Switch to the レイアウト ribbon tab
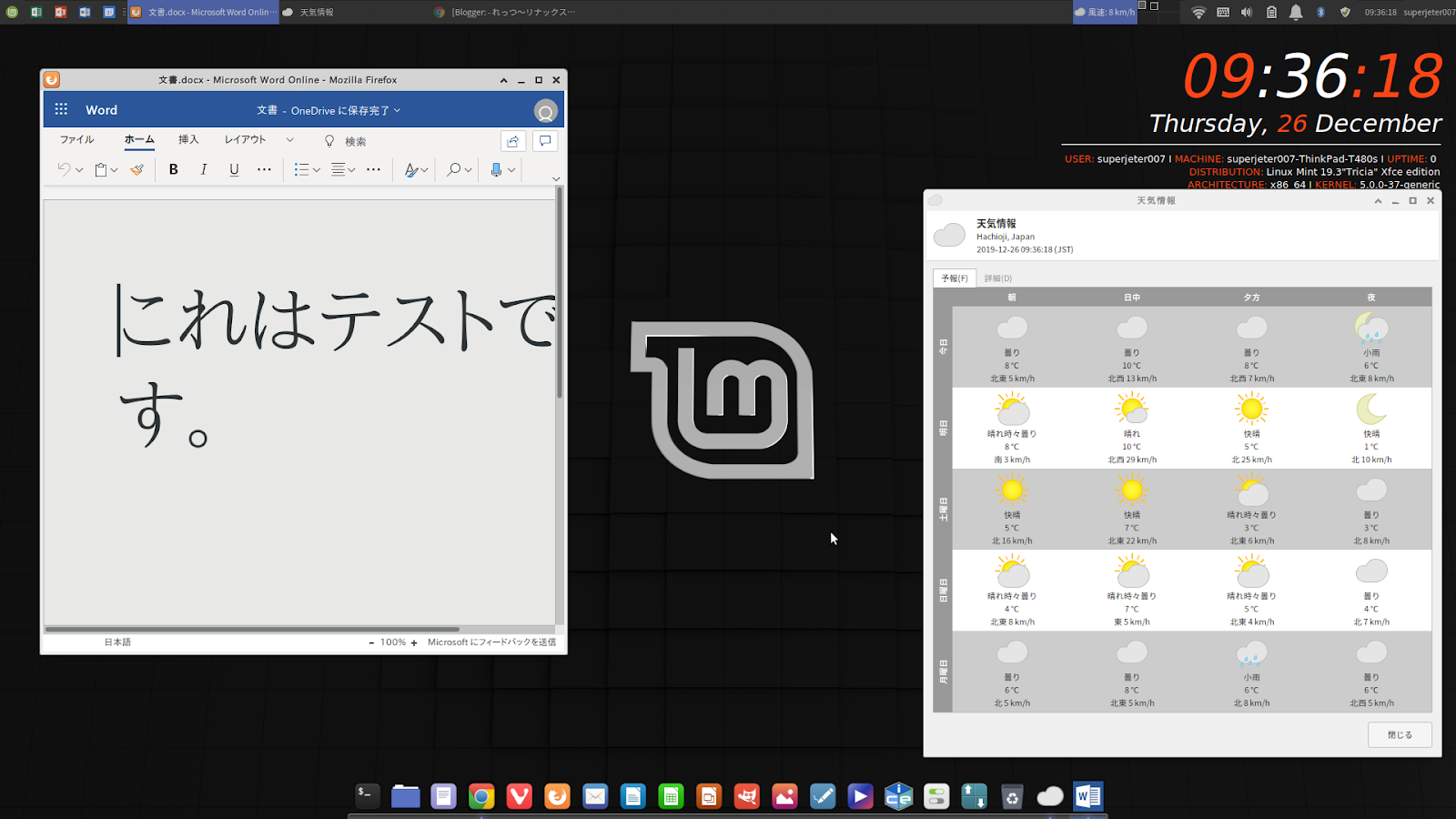Image resolution: width=1456 pixels, height=819 pixels. 245,140
